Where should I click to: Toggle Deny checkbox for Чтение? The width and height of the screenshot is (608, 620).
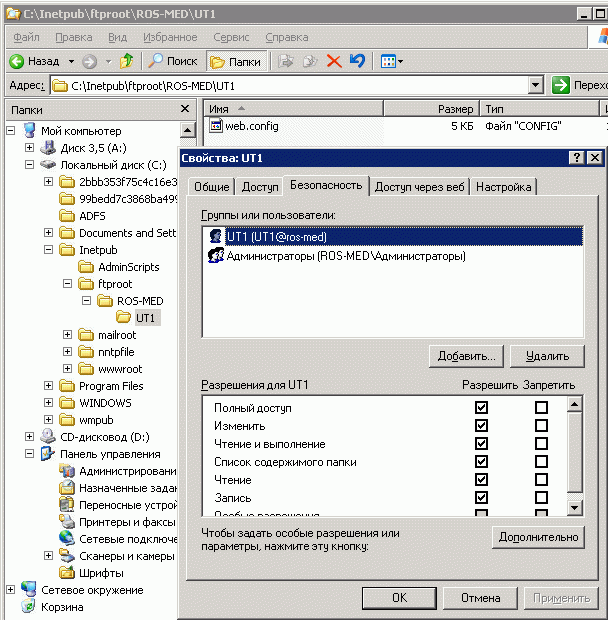[x=541, y=480]
